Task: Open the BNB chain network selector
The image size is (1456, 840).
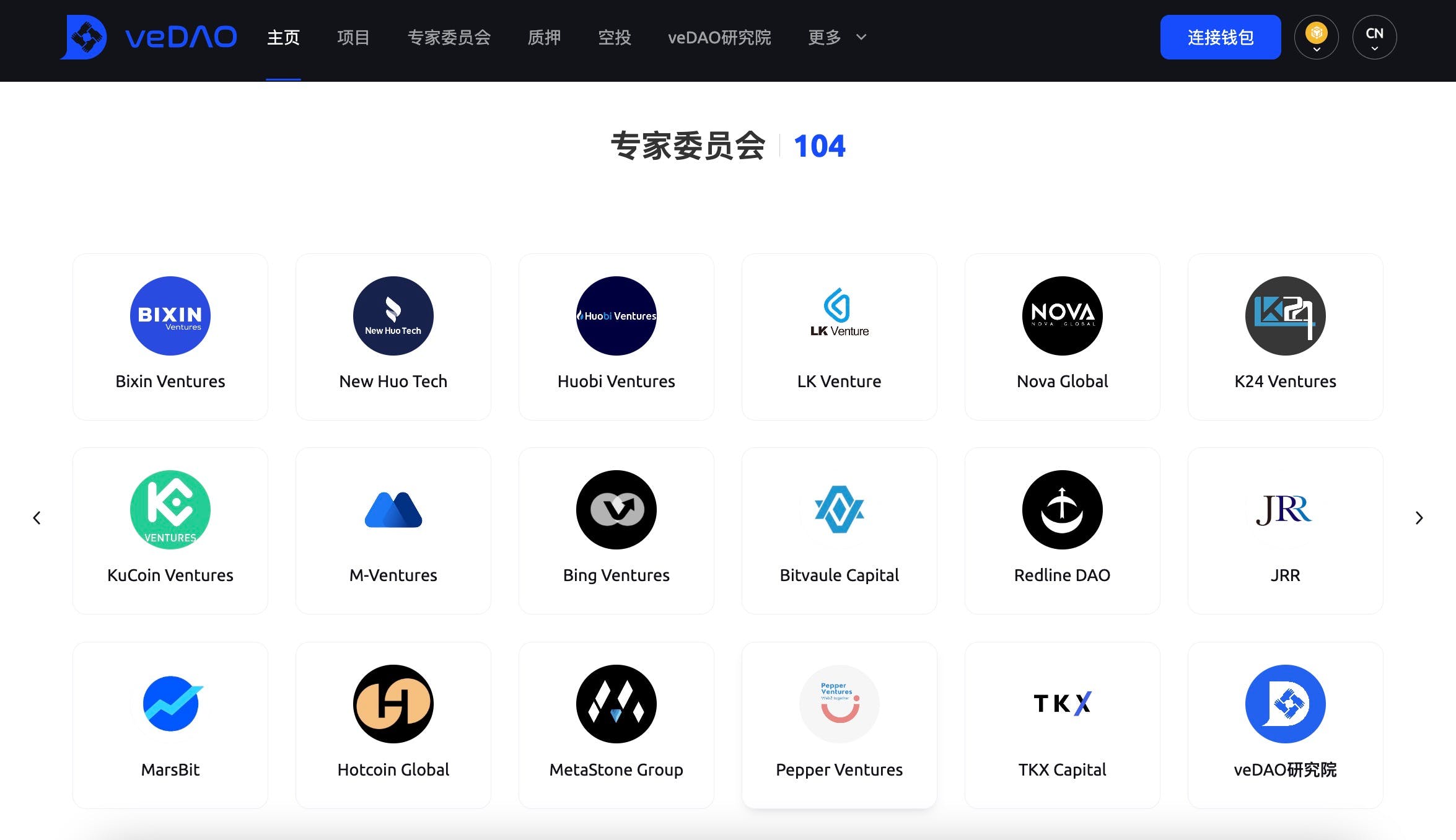Action: pos(1317,37)
